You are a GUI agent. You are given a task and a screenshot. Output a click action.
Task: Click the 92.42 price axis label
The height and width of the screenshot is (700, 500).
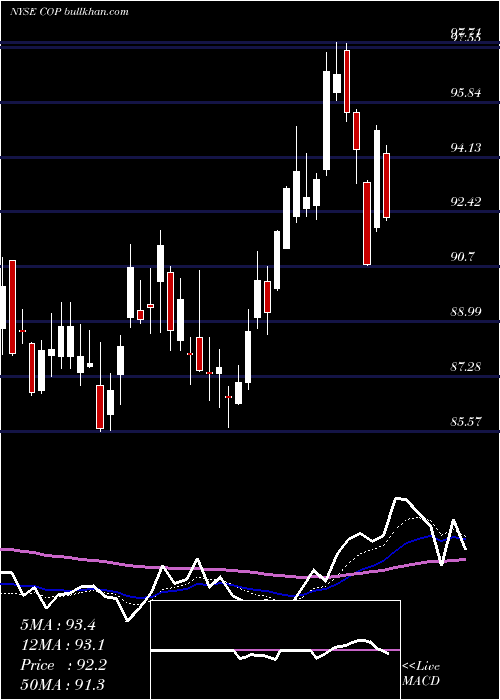pyautogui.click(x=466, y=202)
